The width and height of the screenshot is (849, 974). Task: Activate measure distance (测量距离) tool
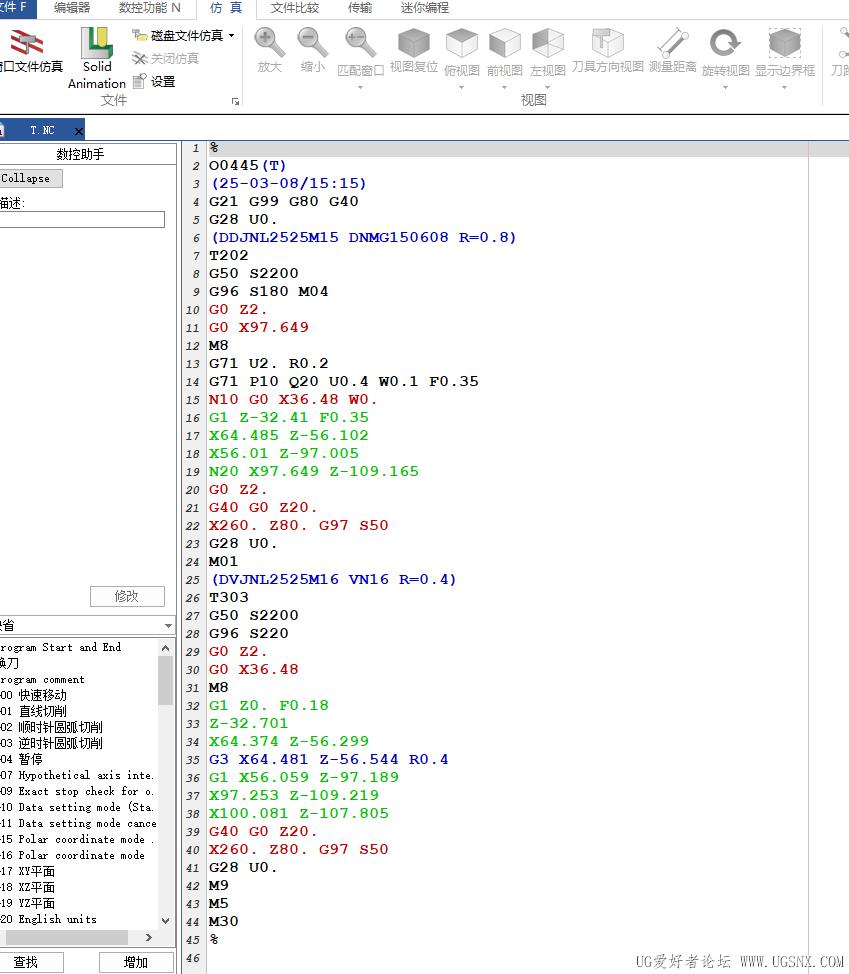point(673,50)
